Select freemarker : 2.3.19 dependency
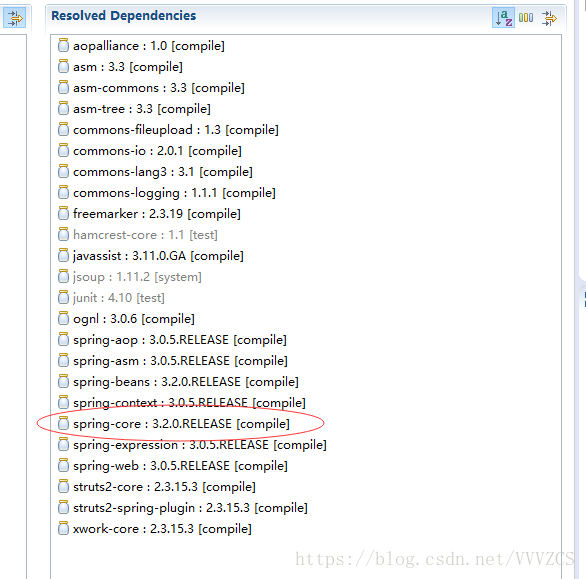The image size is (586, 579). point(149,214)
